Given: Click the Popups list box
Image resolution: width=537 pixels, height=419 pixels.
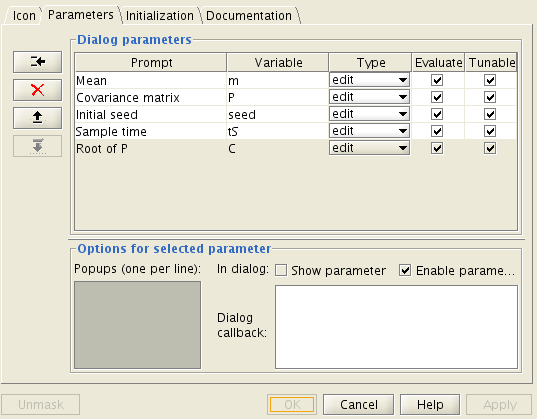Looking at the screenshot, I should tap(137, 325).
